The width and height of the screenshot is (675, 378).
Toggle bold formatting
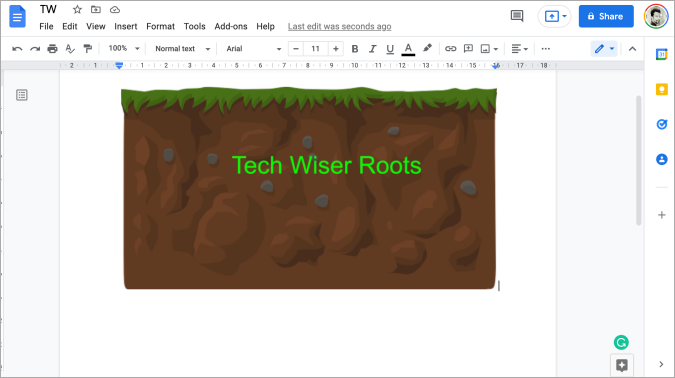[355, 49]
